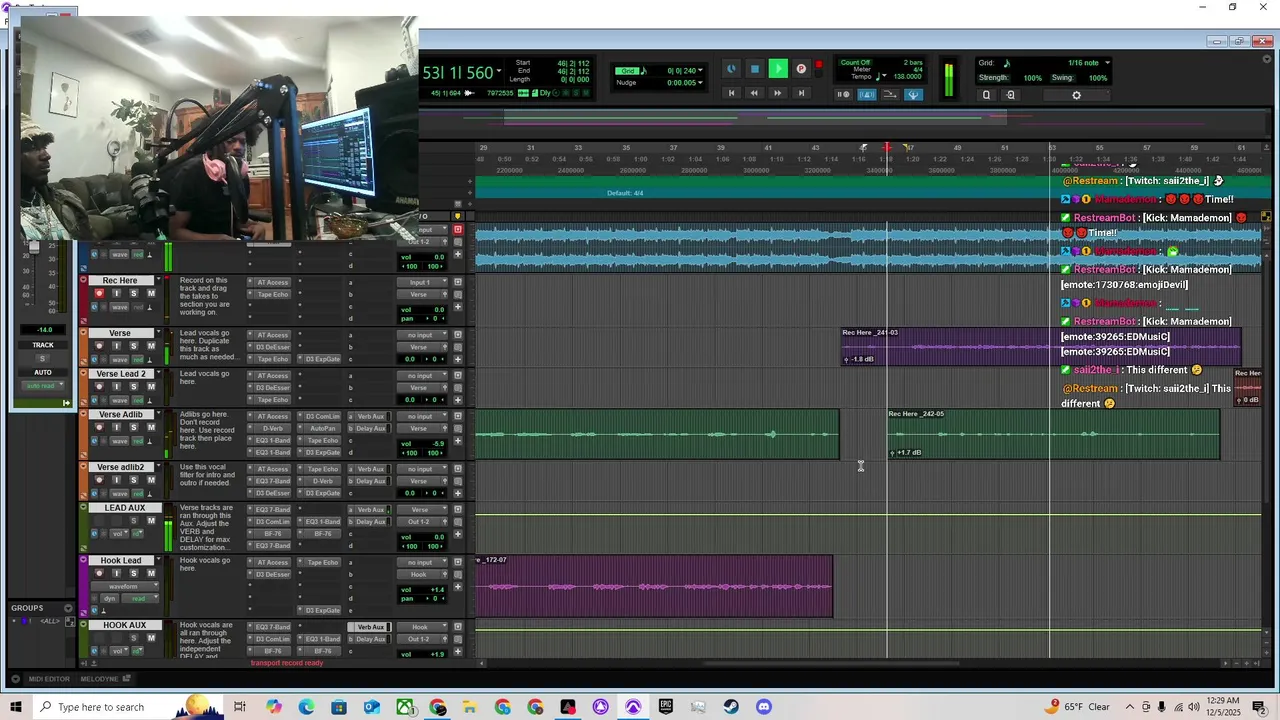Record-enable the Verse adlib2 track
1280x720 pixels.
99,480
